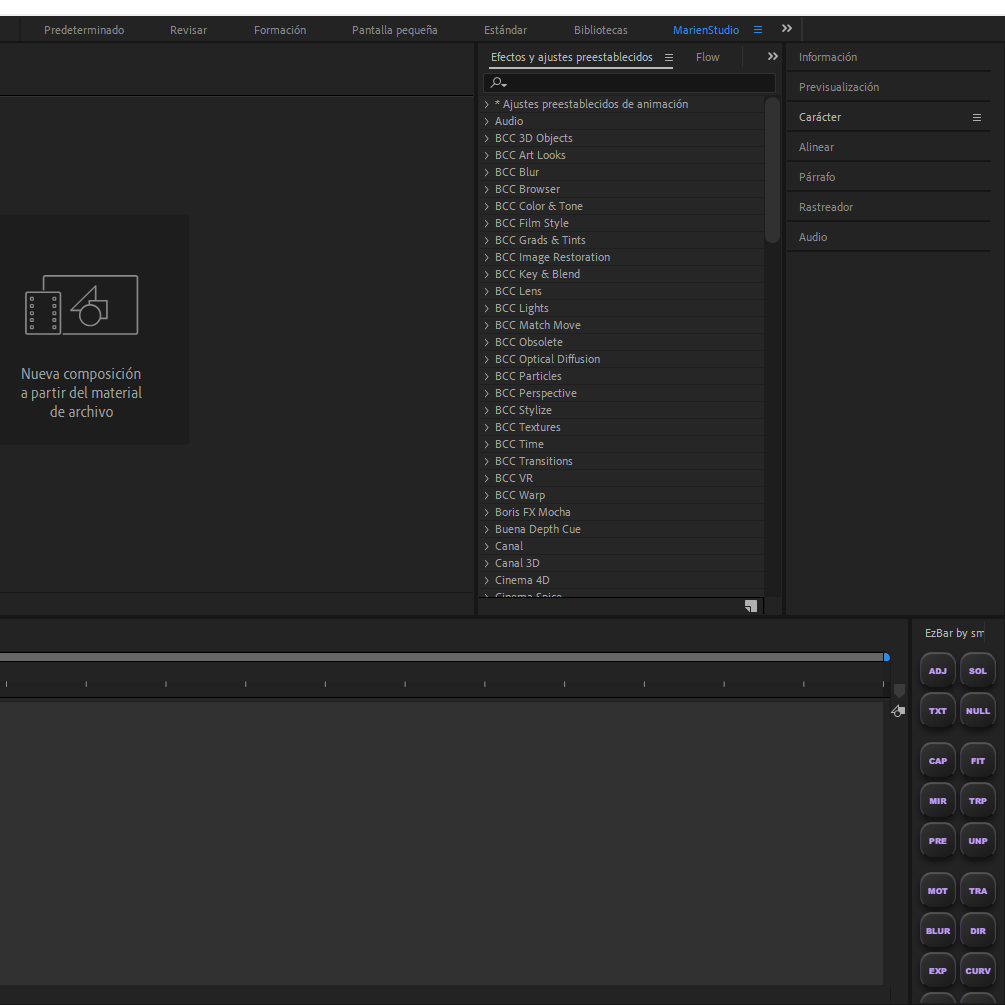Click the ADJ button in EzBar
Screen dimensions: 1005x1005
(937, 670)
